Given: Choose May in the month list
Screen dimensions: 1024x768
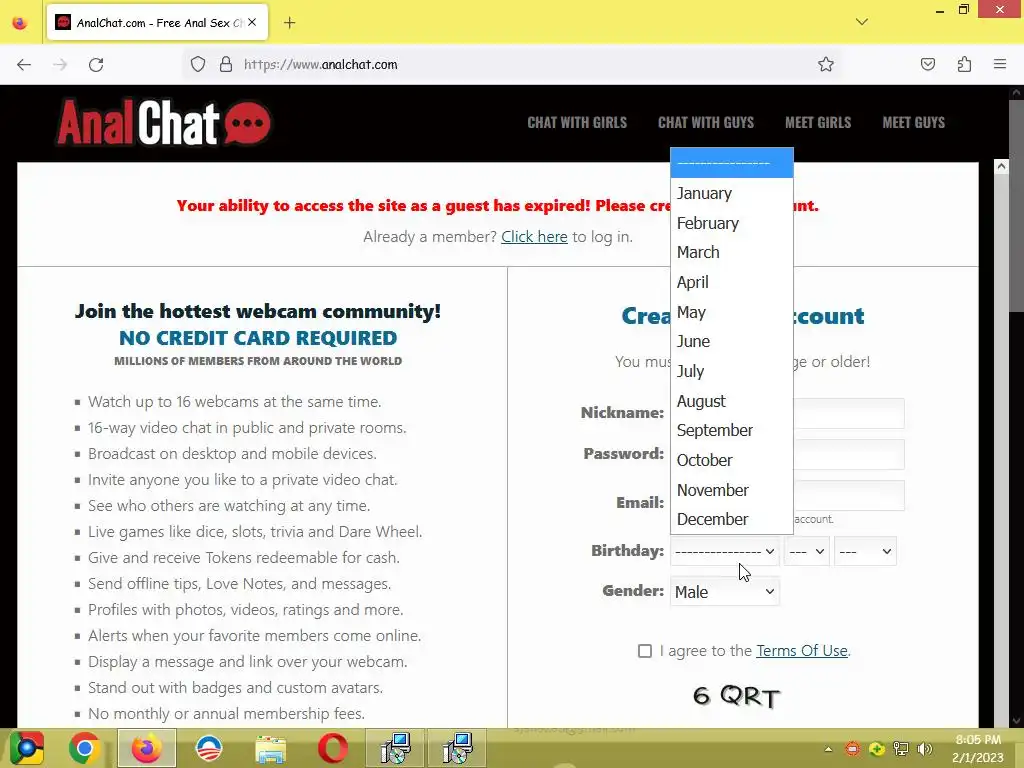Looking at the screenshot, I should pyautogui.click(x=731, y=313).
